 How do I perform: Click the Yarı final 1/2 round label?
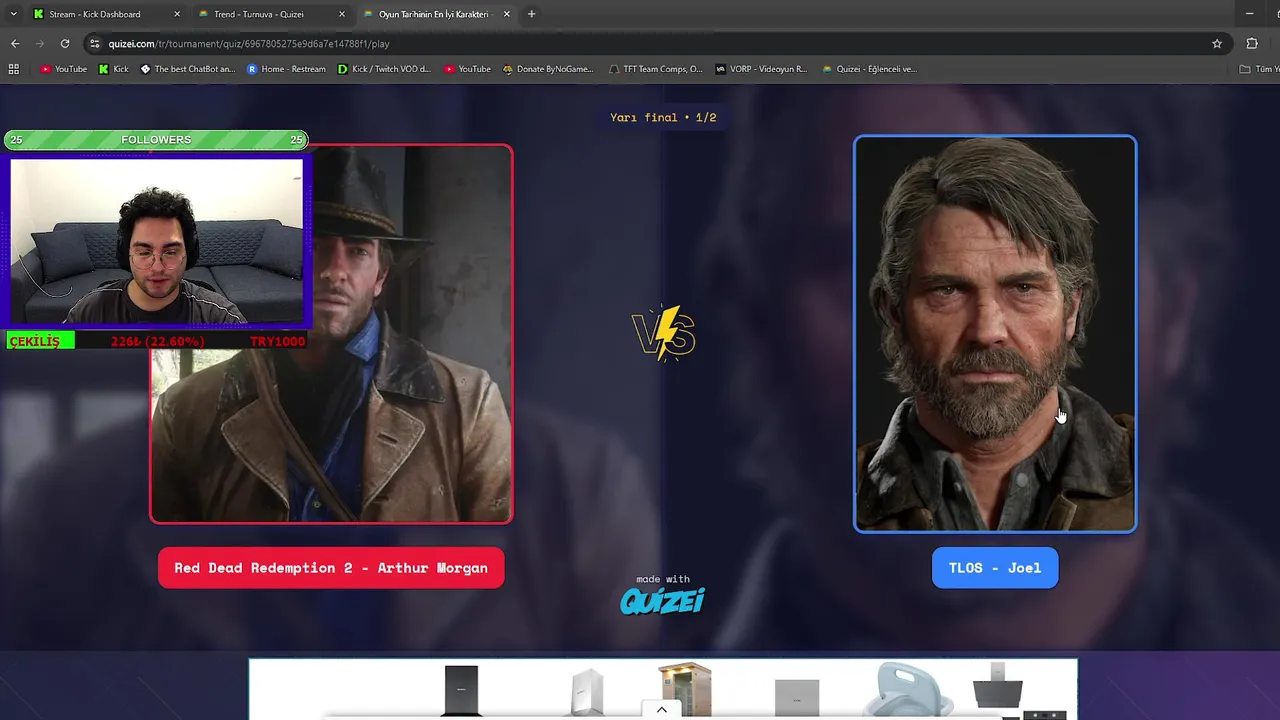[663, 117]
